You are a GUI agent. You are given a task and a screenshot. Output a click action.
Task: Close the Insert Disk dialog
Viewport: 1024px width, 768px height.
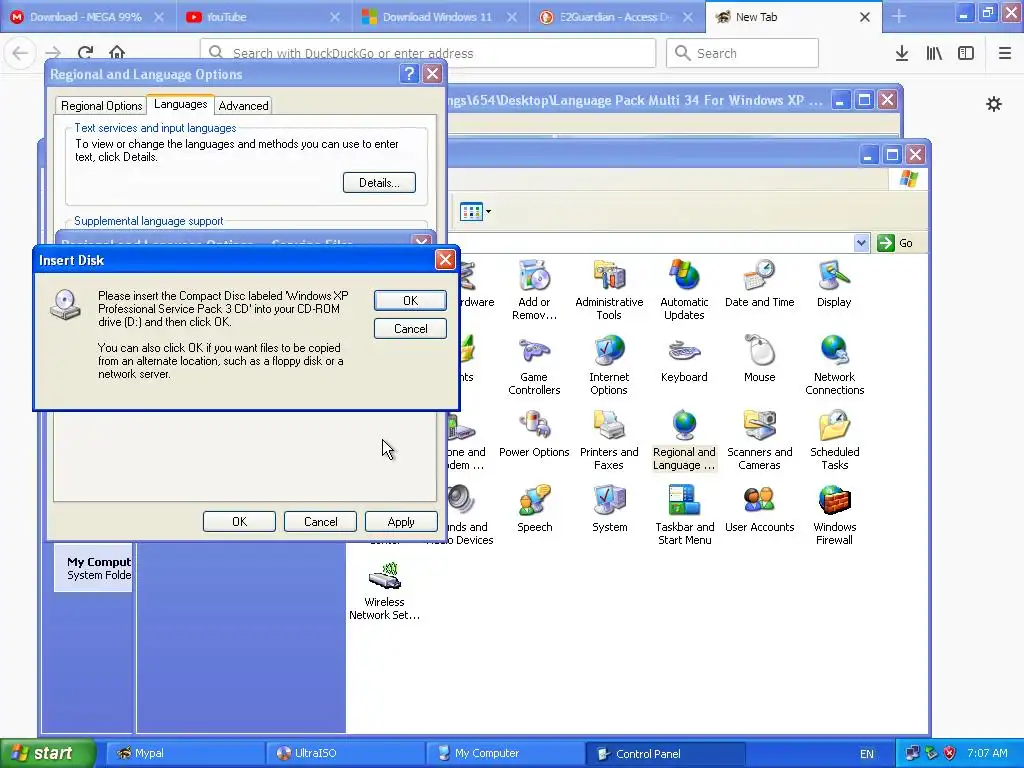[445, 260]
